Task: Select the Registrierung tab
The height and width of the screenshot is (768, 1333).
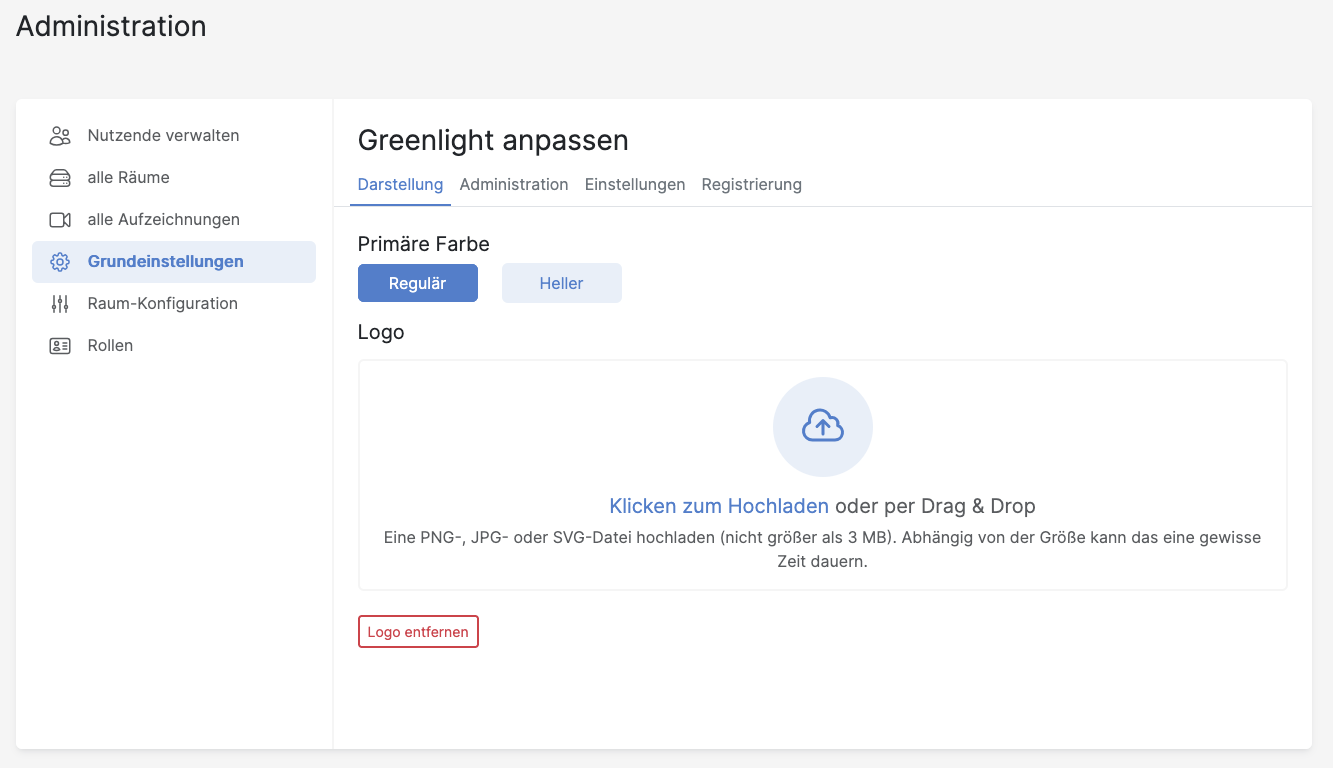Action: [x=751, y=185]
